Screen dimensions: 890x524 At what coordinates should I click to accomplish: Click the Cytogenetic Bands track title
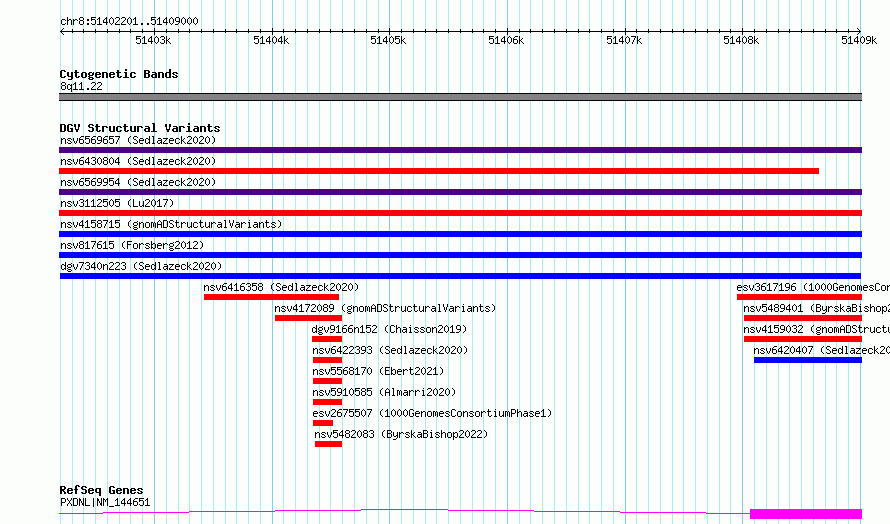[x=119, y=74]
